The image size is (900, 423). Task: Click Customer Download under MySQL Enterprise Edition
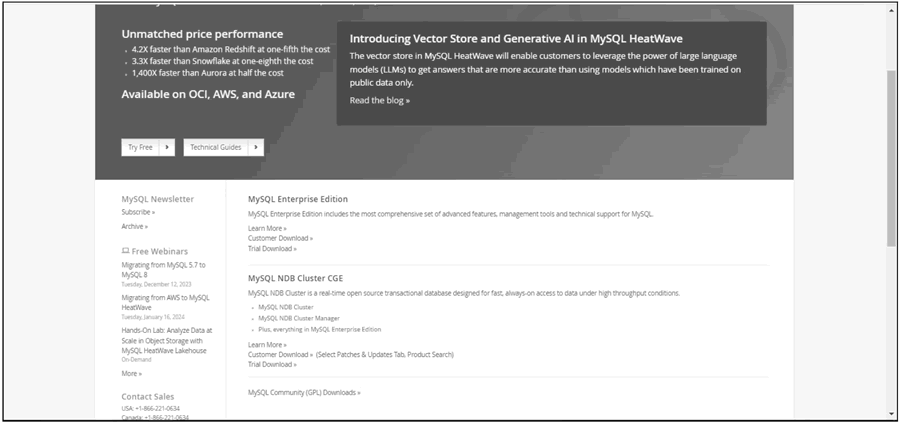281,238
